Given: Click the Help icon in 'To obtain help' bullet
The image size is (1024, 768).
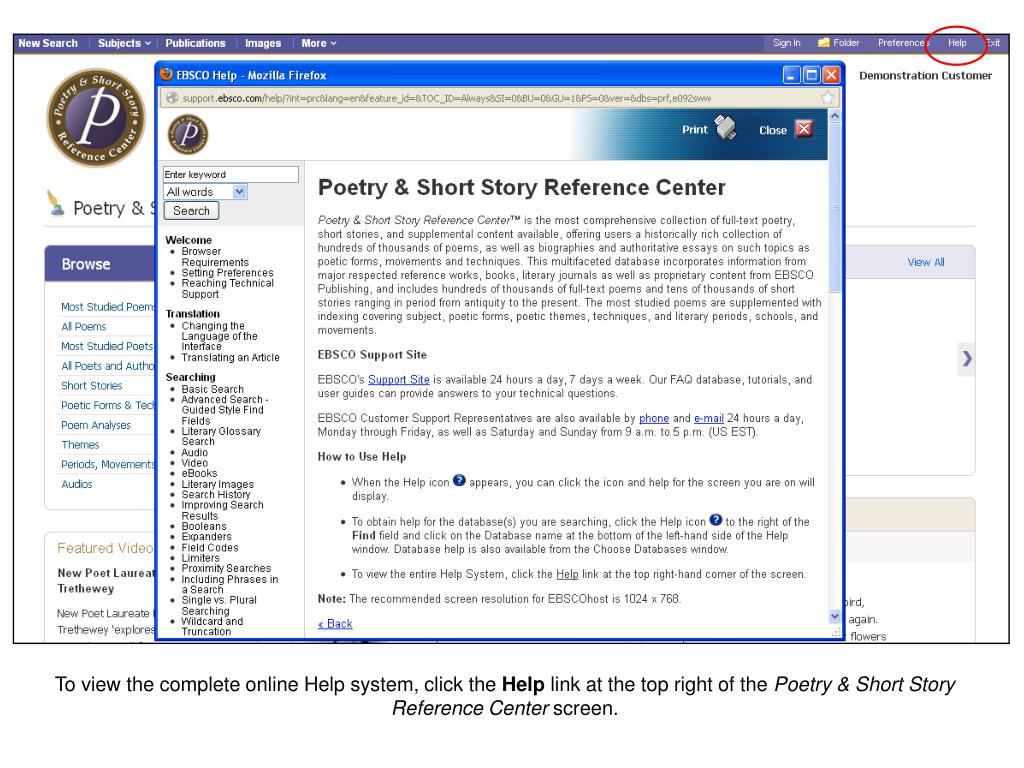Looking at the screenshot, I should click(716, 520).
